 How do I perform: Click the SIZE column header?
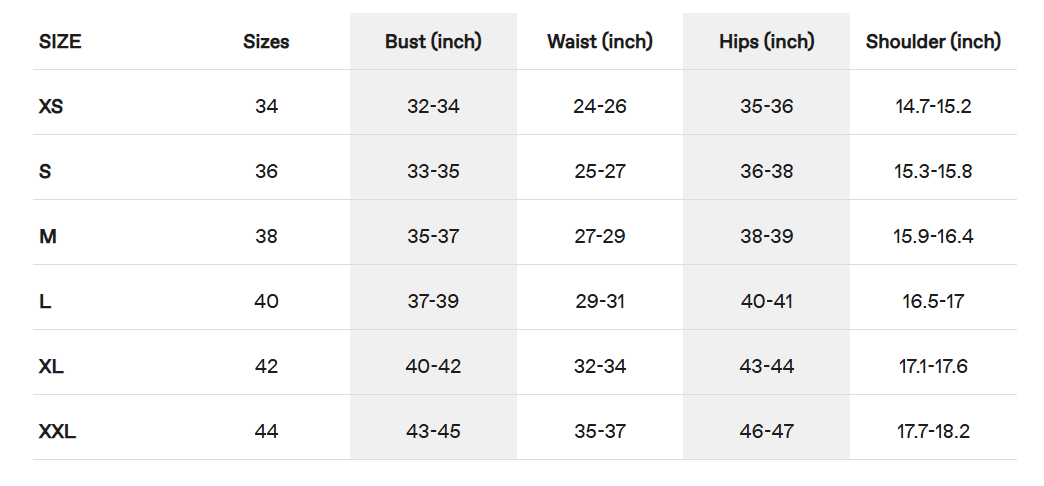[60, 42]
